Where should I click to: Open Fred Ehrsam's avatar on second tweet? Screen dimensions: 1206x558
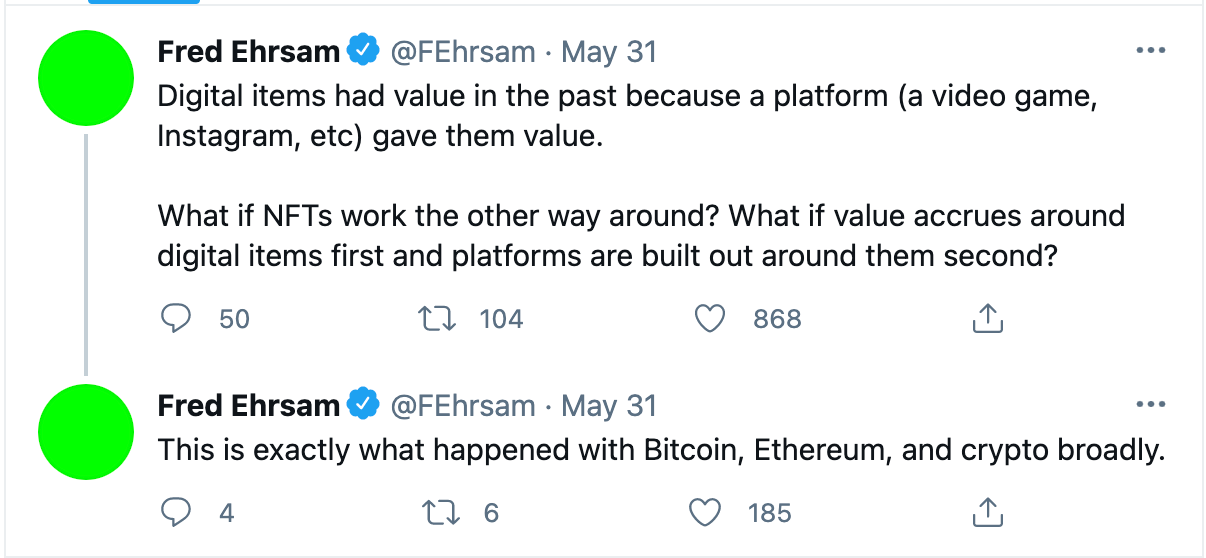(86, 432)
